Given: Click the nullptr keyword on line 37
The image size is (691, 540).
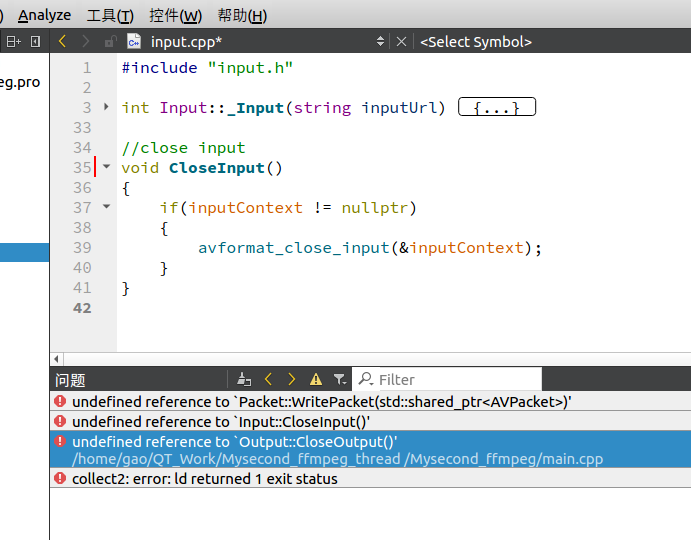Looking at the screenshot, I should pyautogui.click(x=375, y=208).
